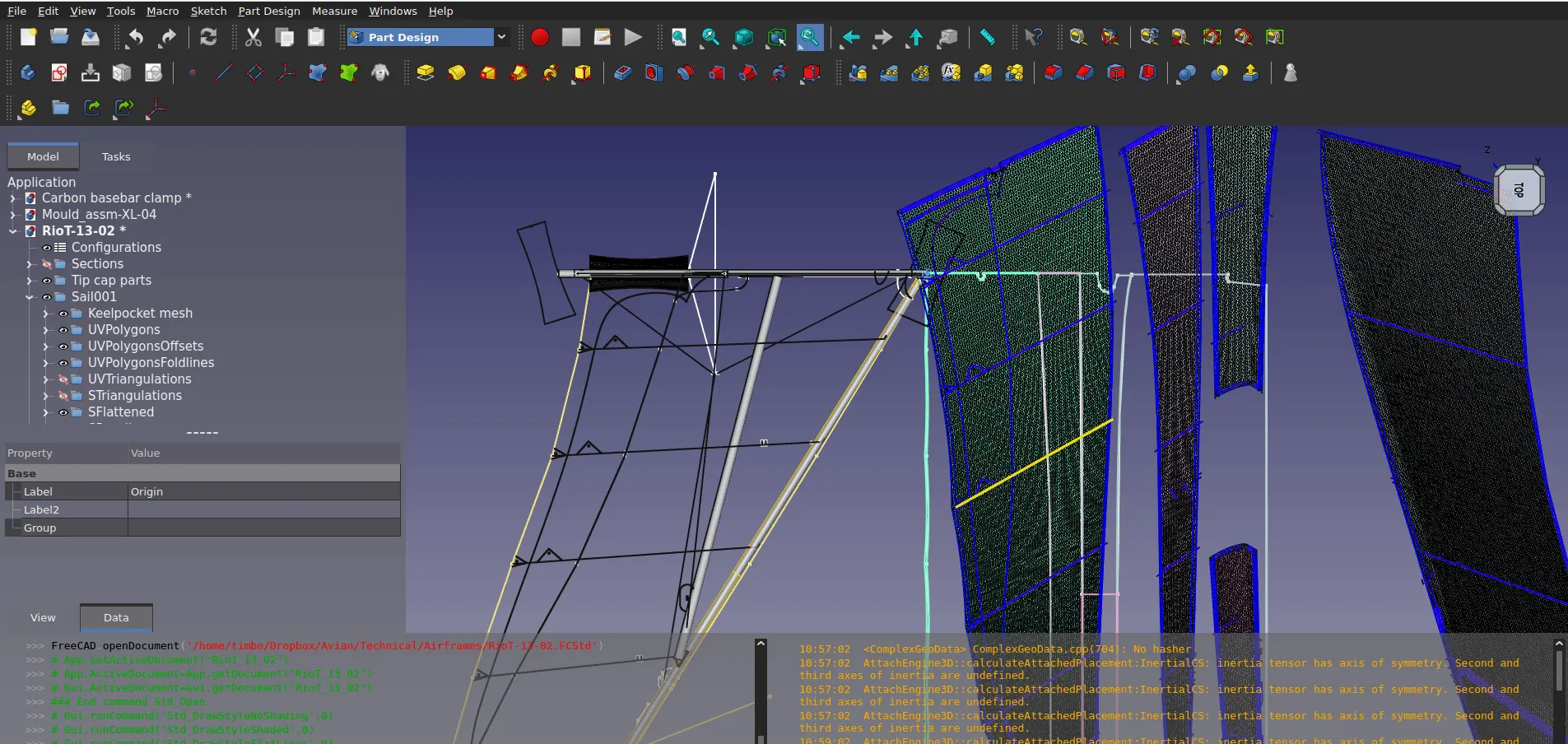Click the Create sketch icon
This screenshot has height=744, width=1568.
pyautogui.click(x=59, y=73)
